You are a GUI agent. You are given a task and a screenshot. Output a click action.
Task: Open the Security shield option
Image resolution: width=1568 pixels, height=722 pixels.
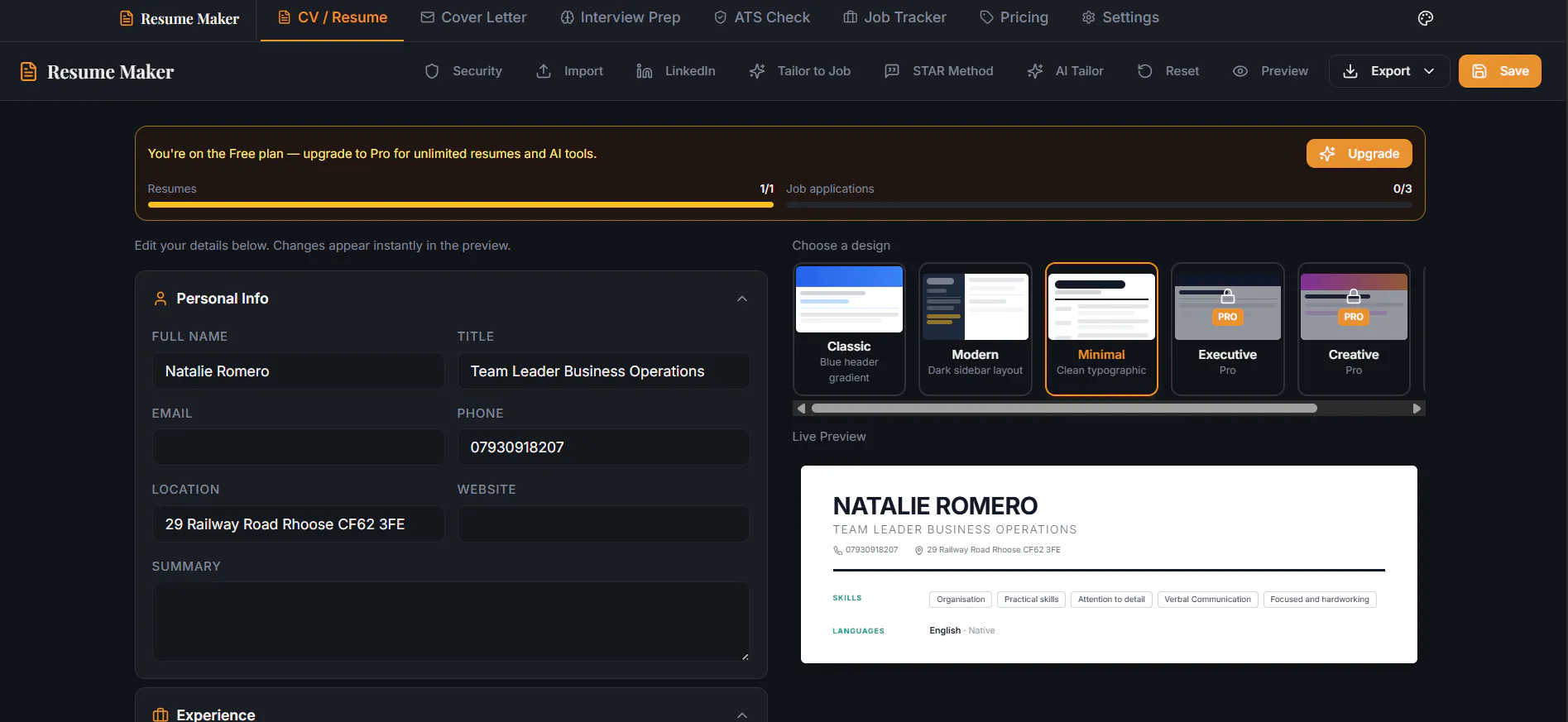tap(463, 71)
